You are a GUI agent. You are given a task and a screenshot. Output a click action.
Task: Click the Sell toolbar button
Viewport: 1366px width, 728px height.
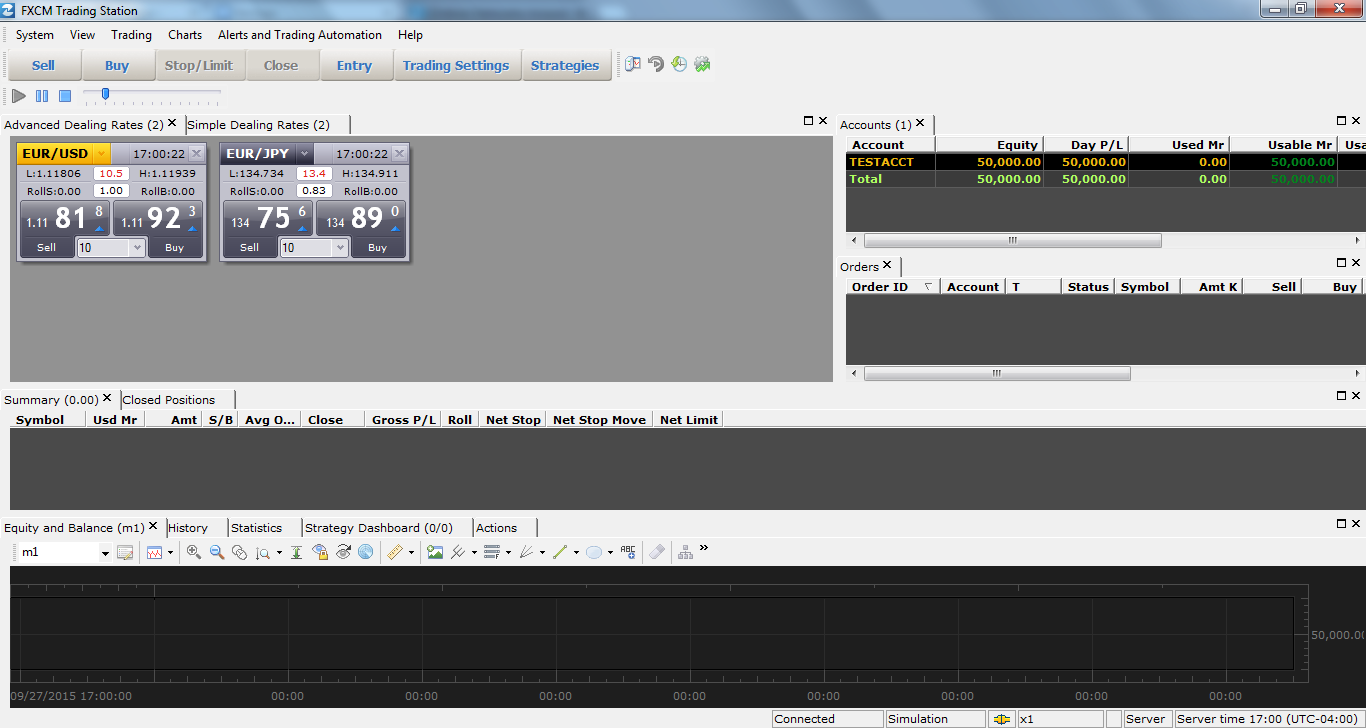pos(43,66)
